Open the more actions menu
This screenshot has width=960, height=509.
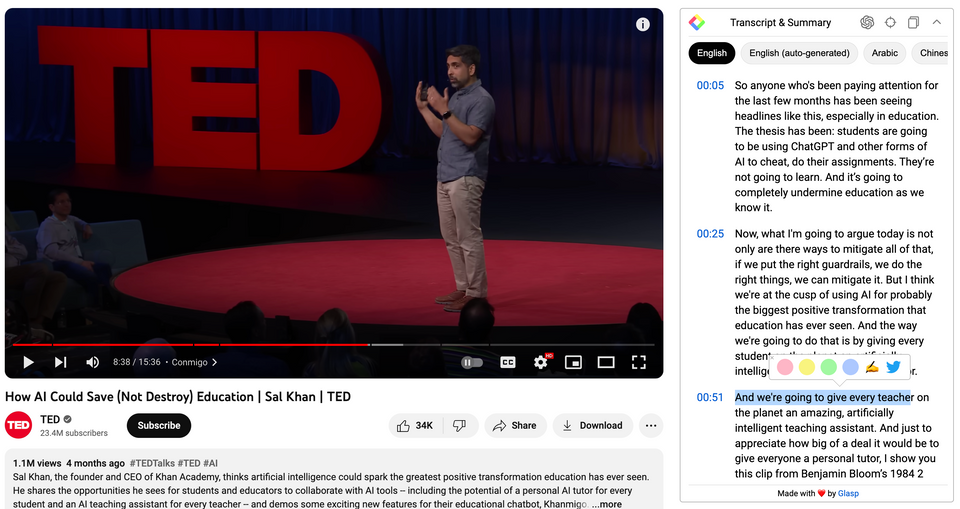(x=651, y=426)
